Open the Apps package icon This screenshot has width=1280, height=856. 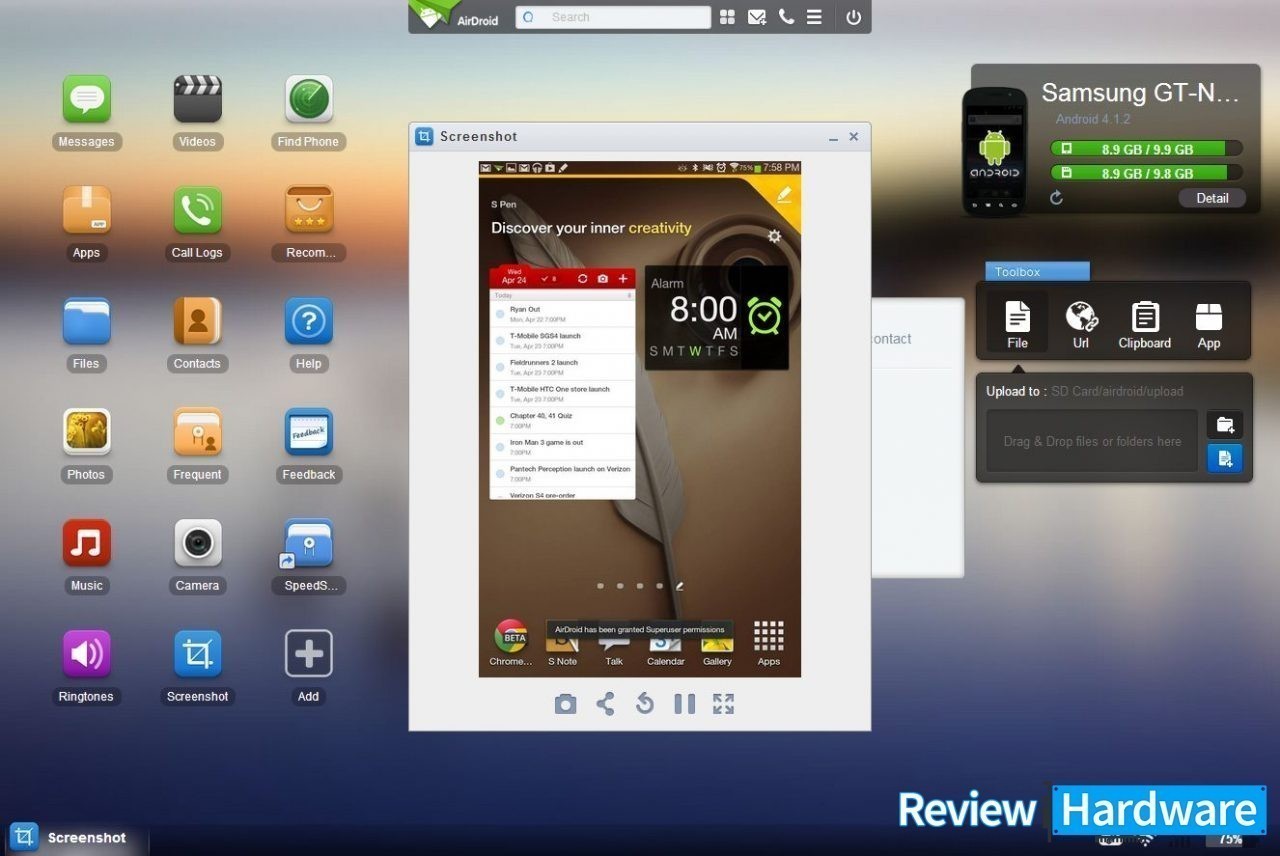(x=87, y=210)
